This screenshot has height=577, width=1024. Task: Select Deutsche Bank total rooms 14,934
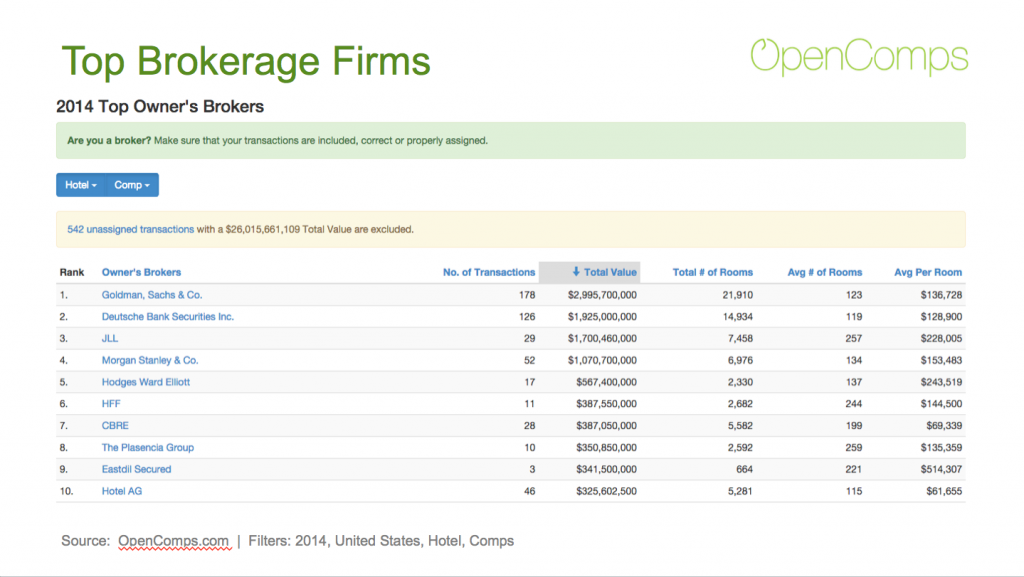[x=737, y=317]
